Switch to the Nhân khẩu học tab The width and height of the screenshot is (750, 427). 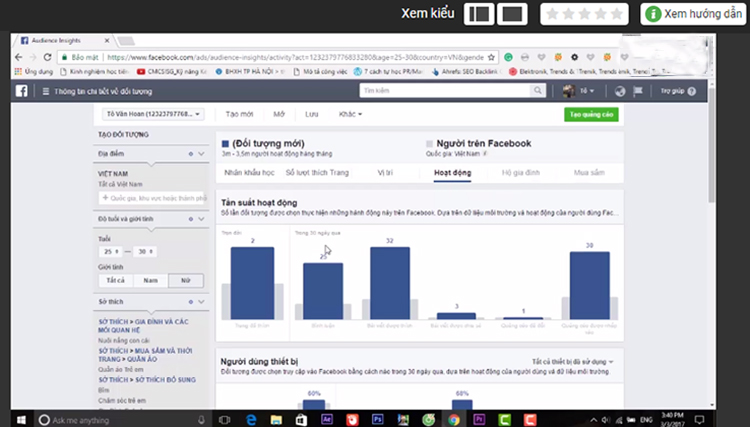[249, 173]
